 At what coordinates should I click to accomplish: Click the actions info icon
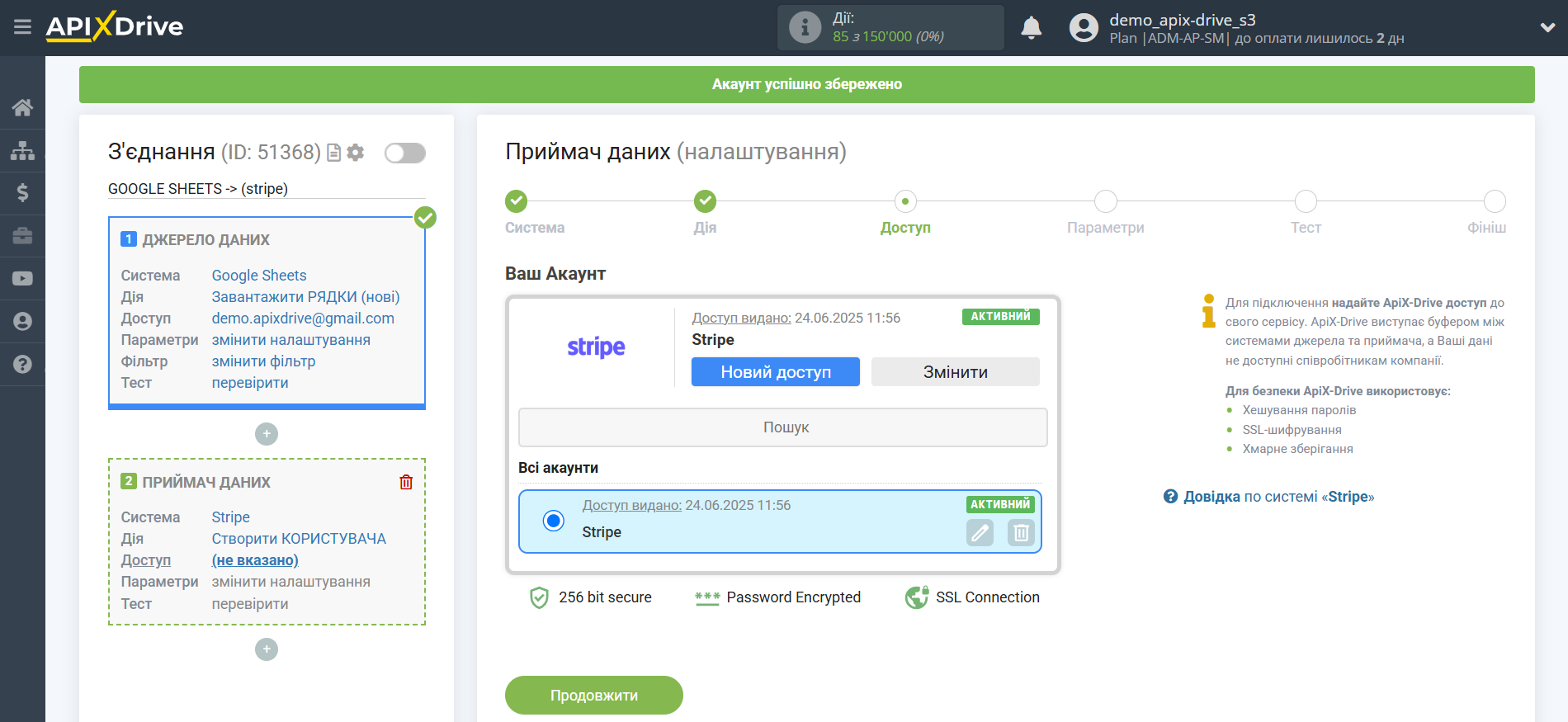coord(805,27)
